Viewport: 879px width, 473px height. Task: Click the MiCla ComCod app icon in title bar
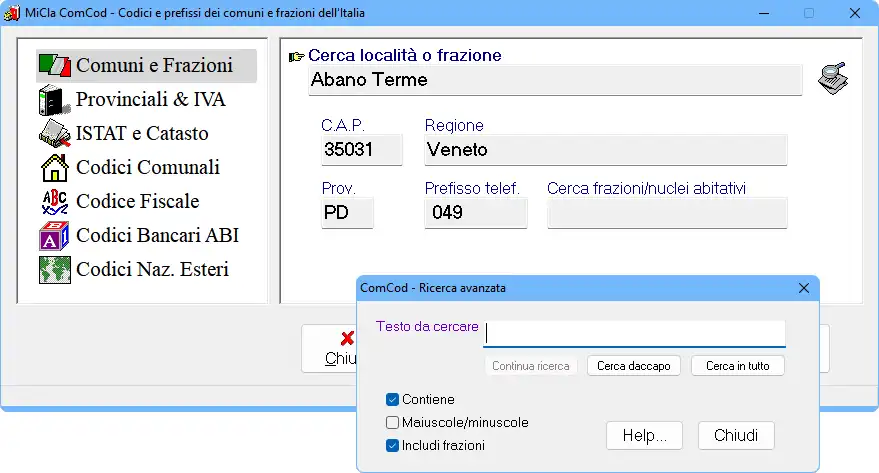(x=11, y=13)
